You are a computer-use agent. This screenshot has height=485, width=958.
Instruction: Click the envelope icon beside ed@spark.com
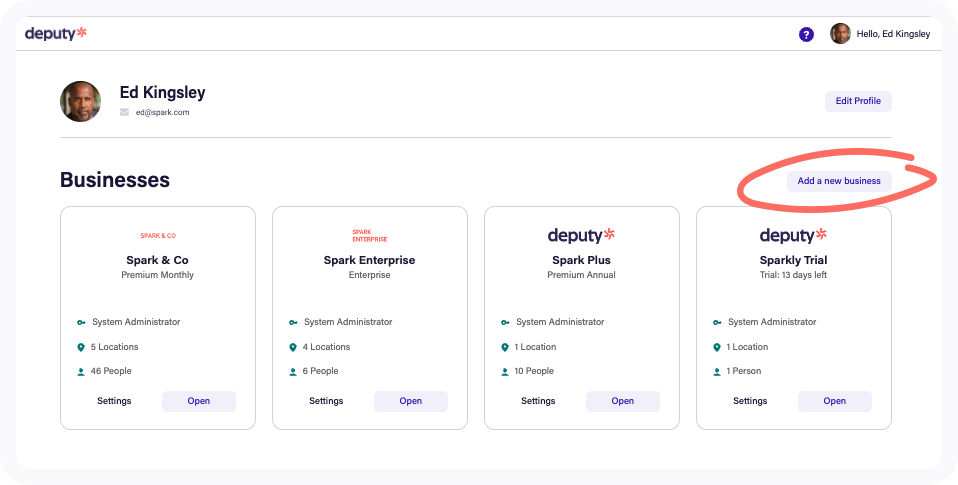pyautogui.click(x=125, y=112)
